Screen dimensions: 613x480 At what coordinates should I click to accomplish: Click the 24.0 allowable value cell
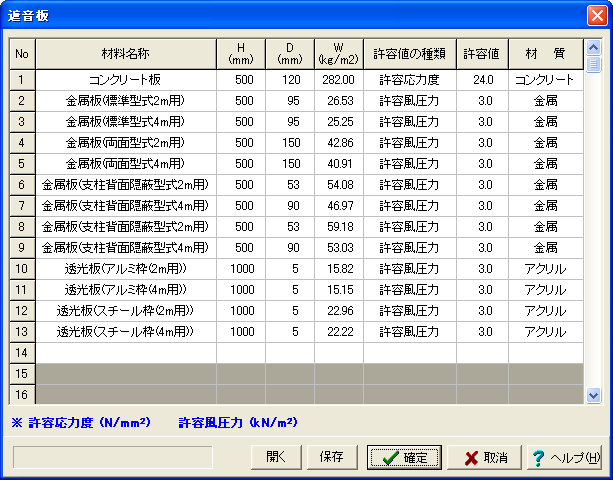[482, 80]
